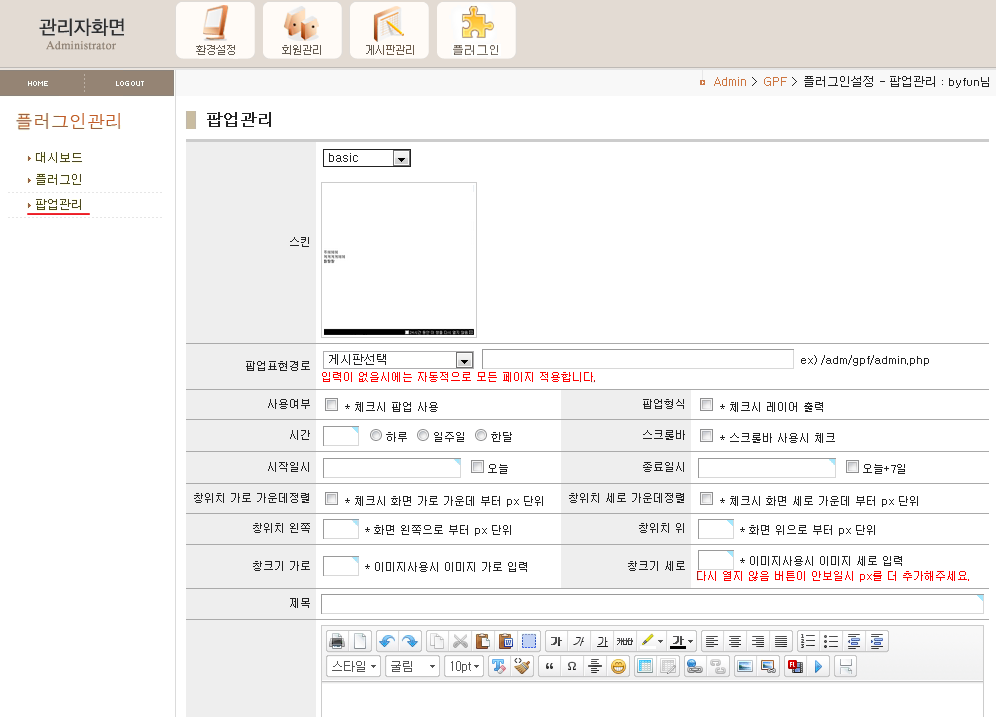Click the Flash insert icon
This screenshot has width=996, height=717.
(x=795, y=667)
